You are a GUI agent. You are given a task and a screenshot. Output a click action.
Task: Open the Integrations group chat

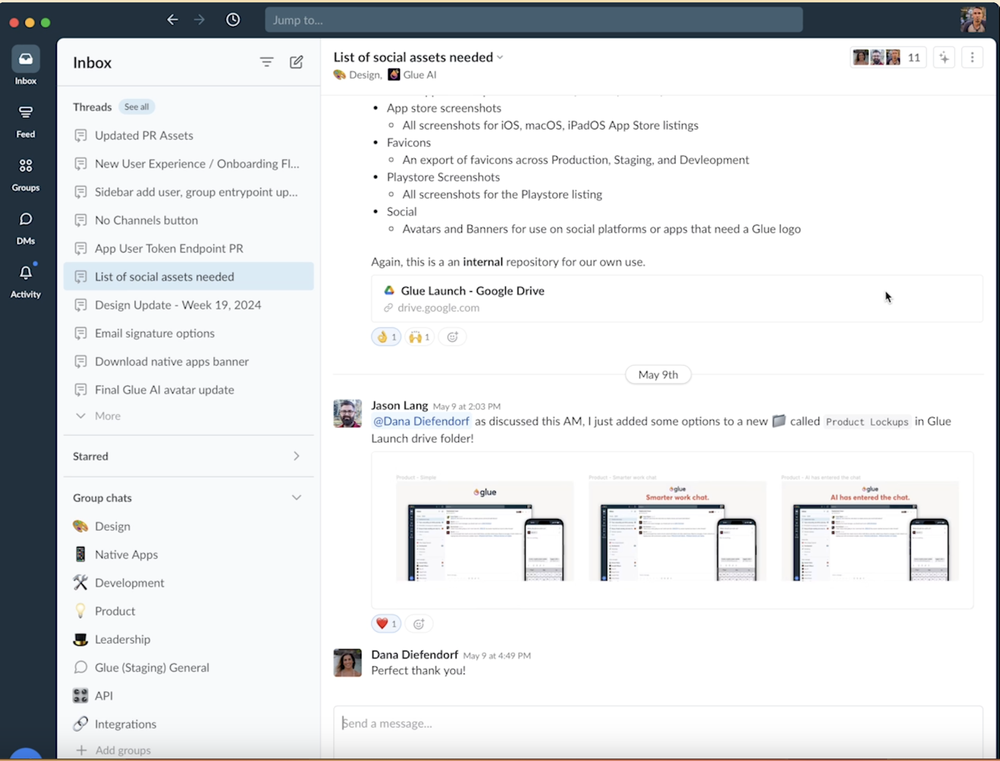(189, 724)
